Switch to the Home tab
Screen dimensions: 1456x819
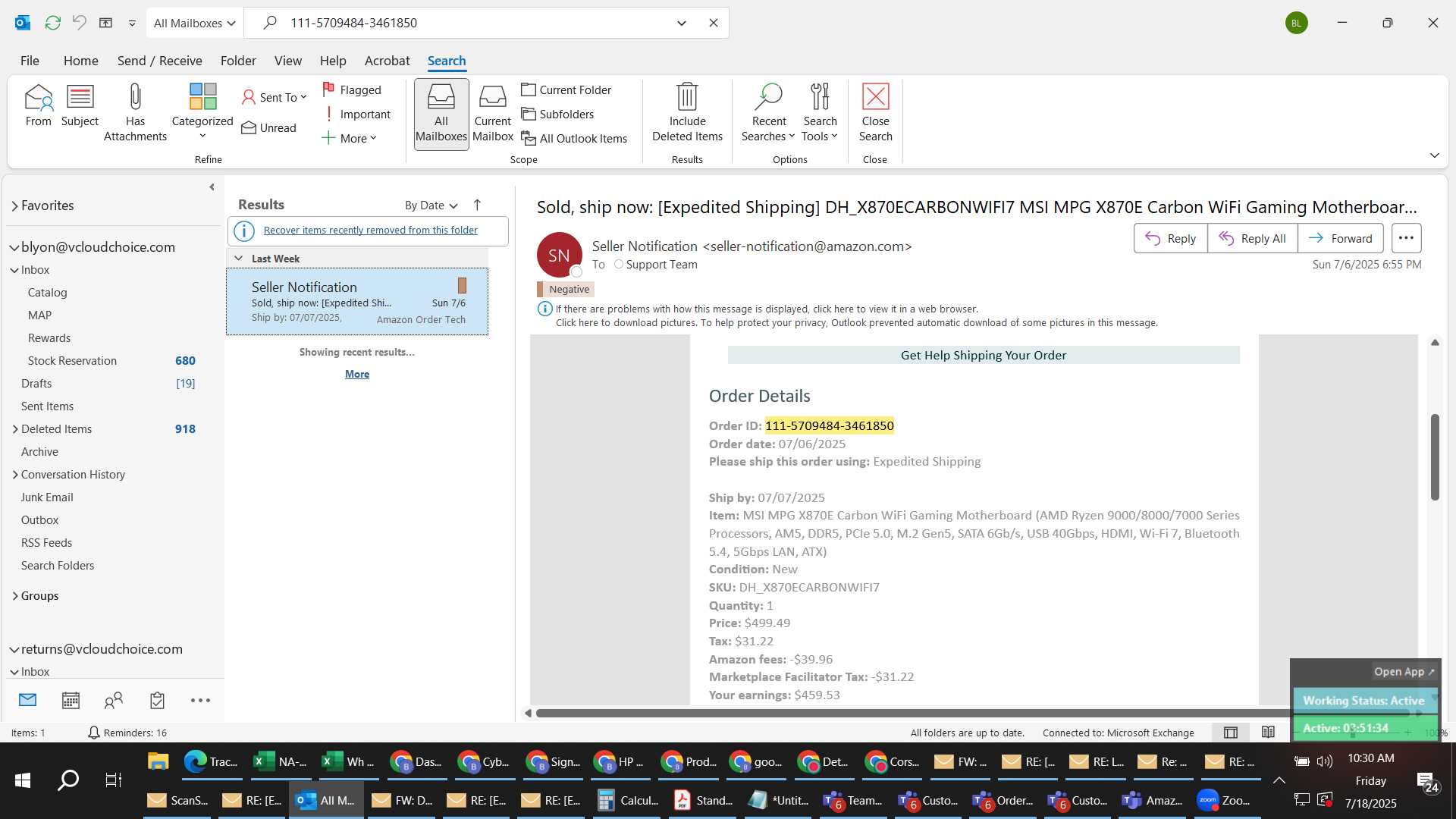pos(80,61)
